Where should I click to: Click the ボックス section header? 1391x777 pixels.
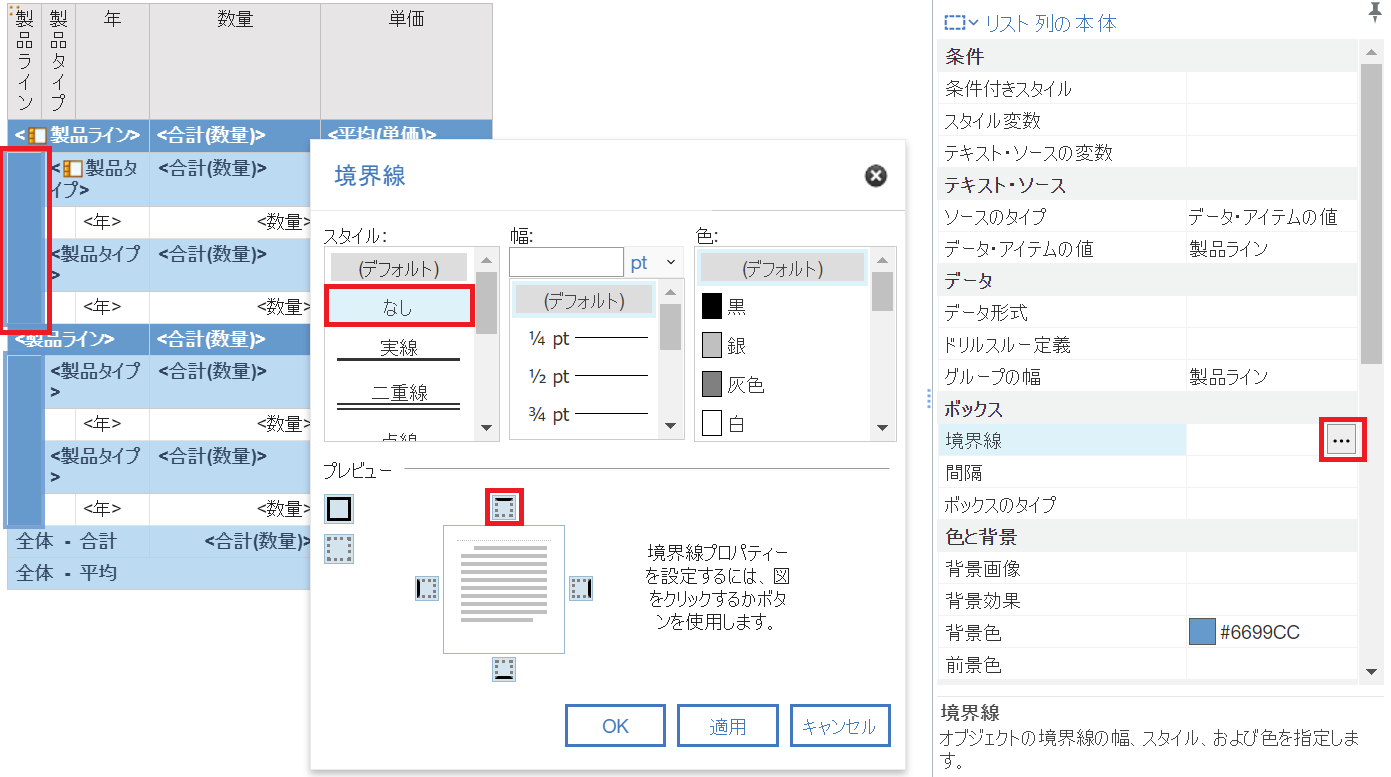click(x=1148, y=409)
